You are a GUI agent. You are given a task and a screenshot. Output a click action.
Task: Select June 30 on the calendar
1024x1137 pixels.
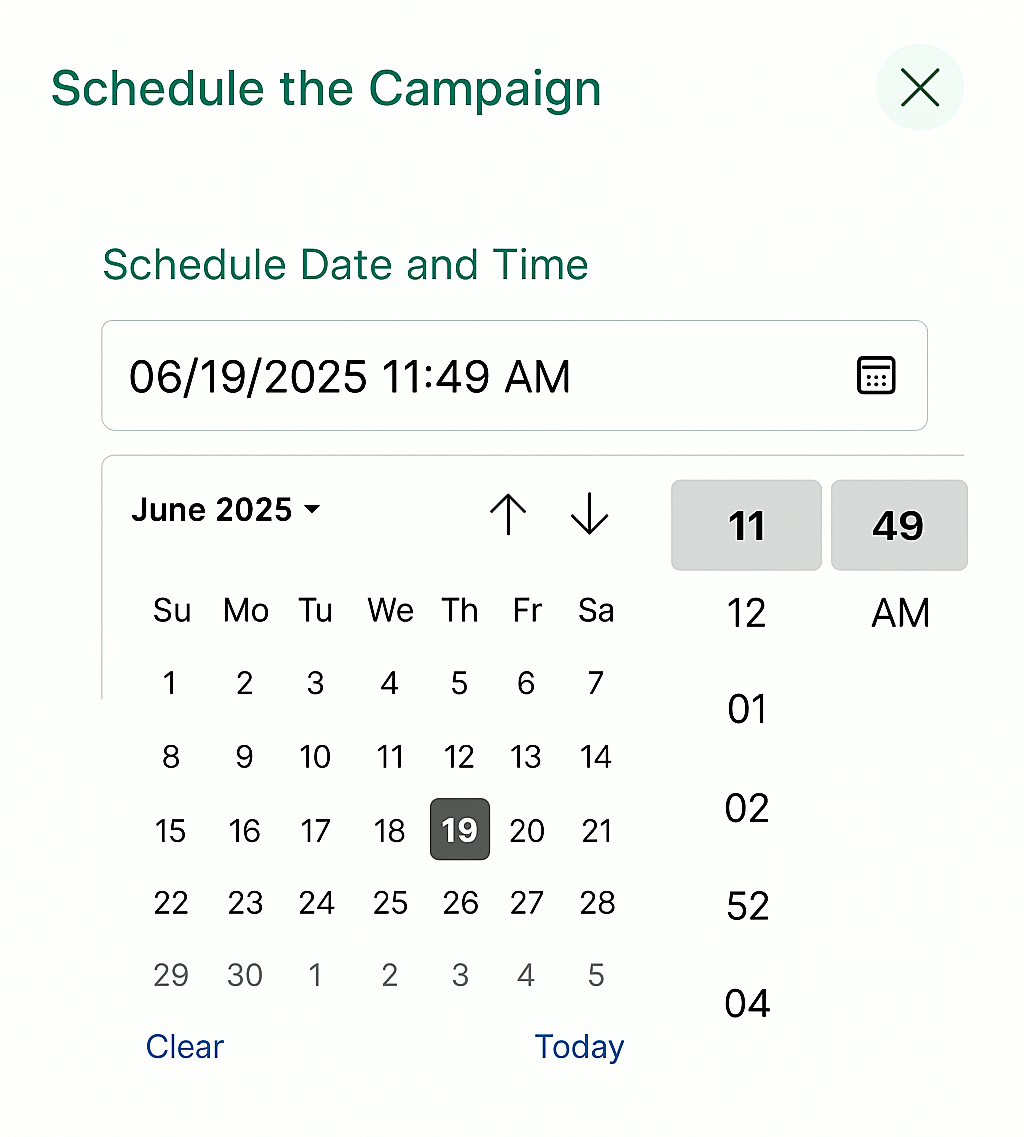point(245,975)
